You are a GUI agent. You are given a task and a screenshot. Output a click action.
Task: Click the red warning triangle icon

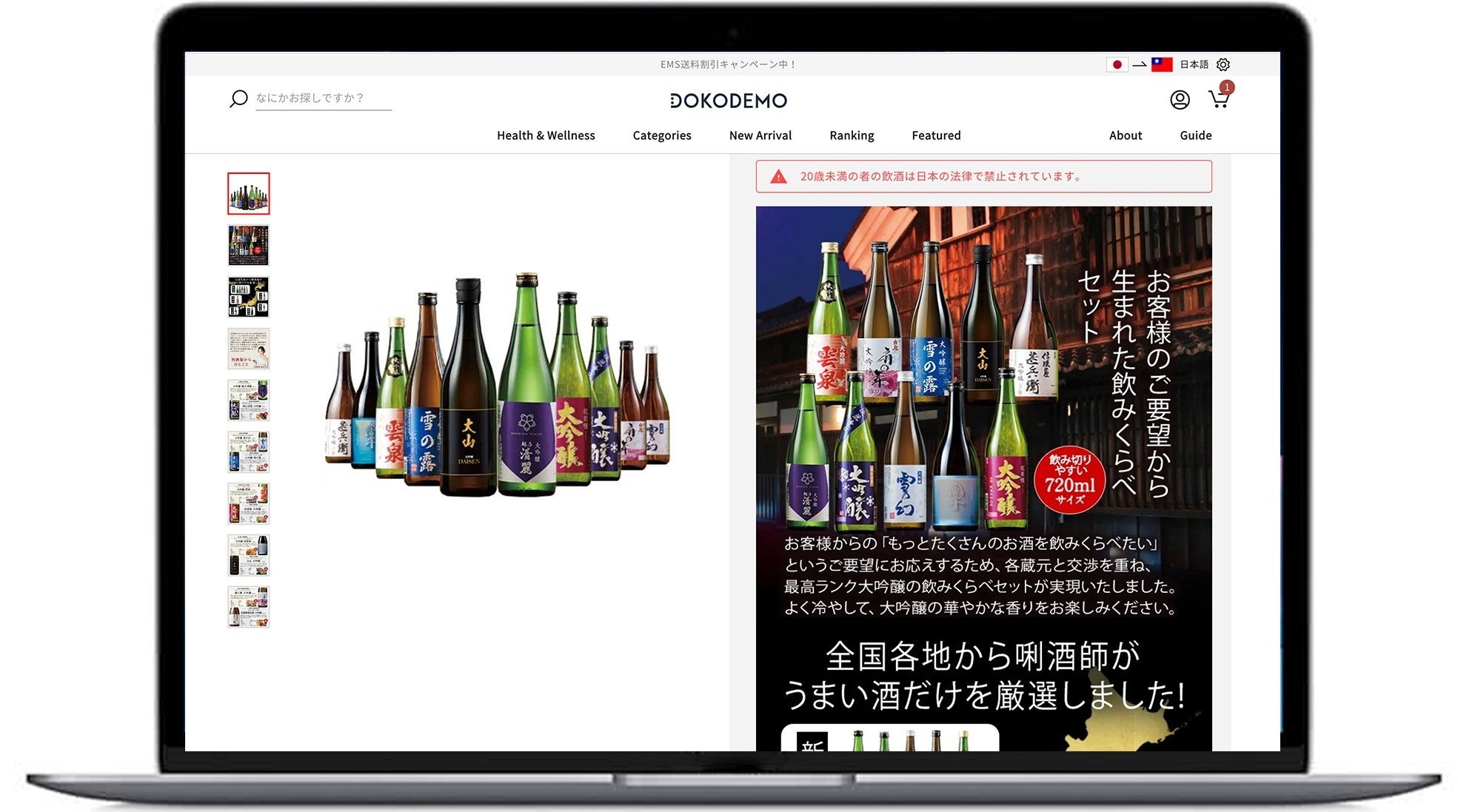click(x=778, y=177)
